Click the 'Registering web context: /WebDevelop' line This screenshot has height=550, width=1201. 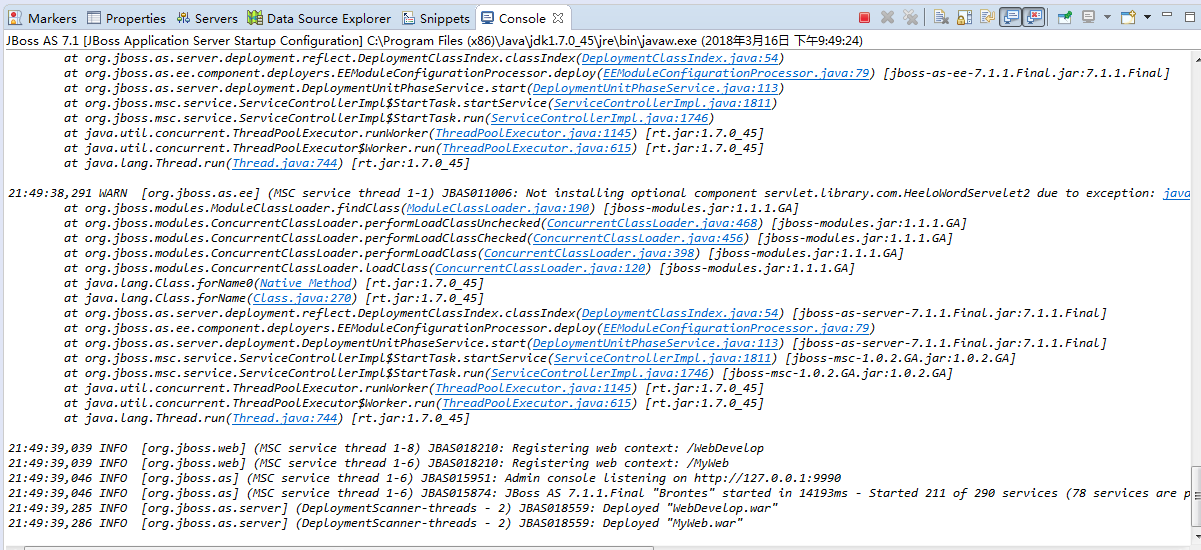click(x=386, y=448)
